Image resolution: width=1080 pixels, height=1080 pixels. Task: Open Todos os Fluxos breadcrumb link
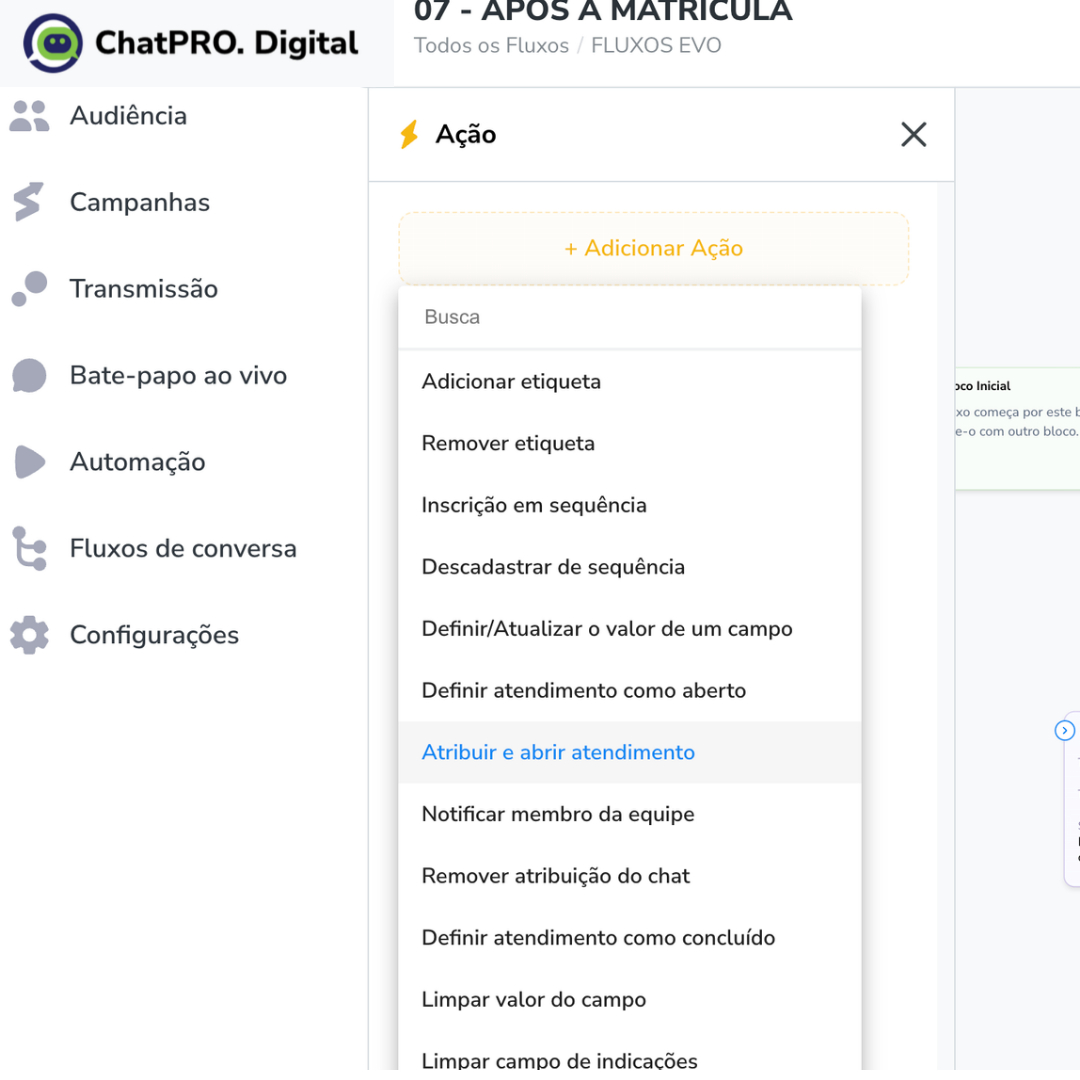pos(491,45)
